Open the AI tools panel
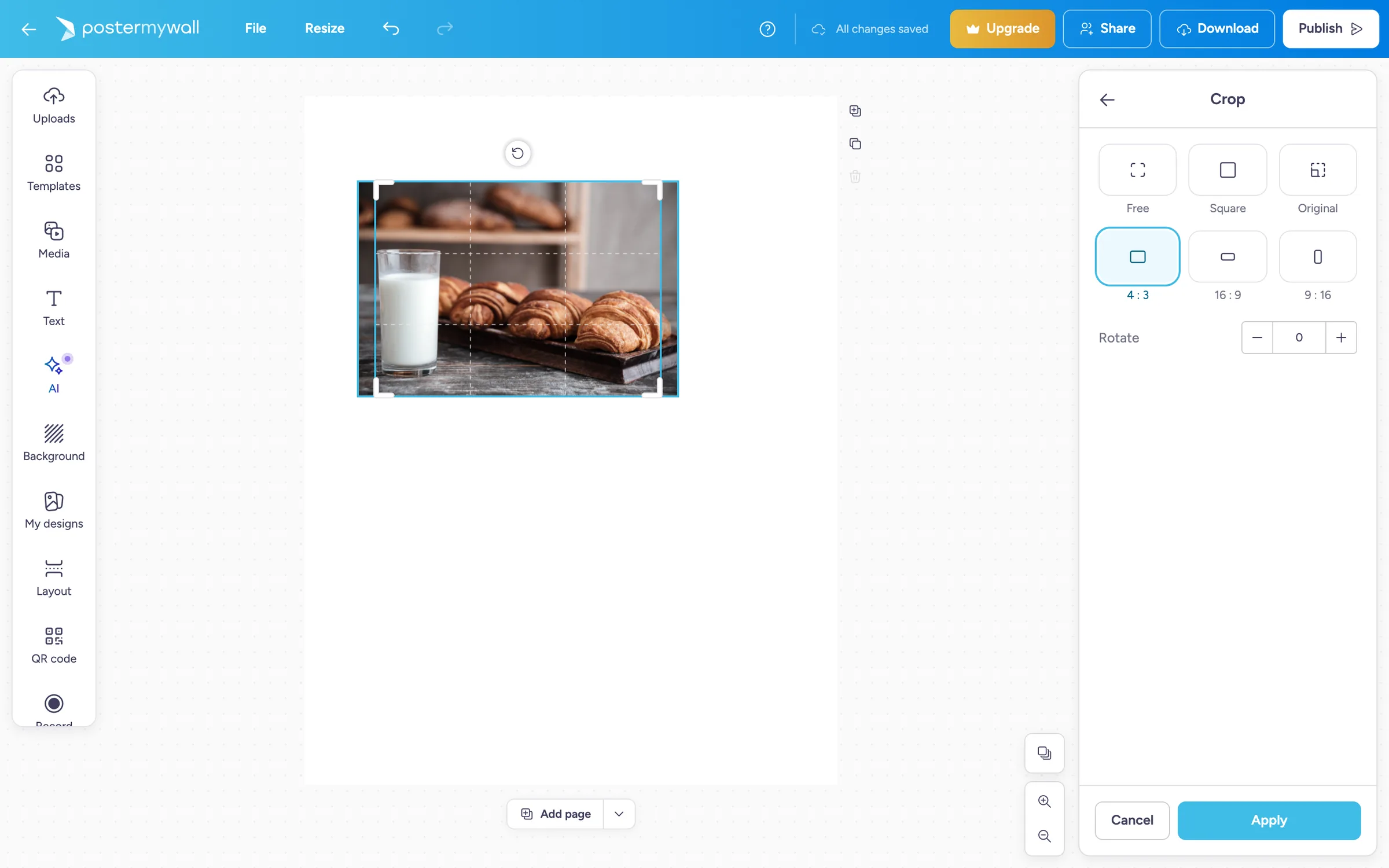This screenshot has width=1389, height=868. click(54, 375)
